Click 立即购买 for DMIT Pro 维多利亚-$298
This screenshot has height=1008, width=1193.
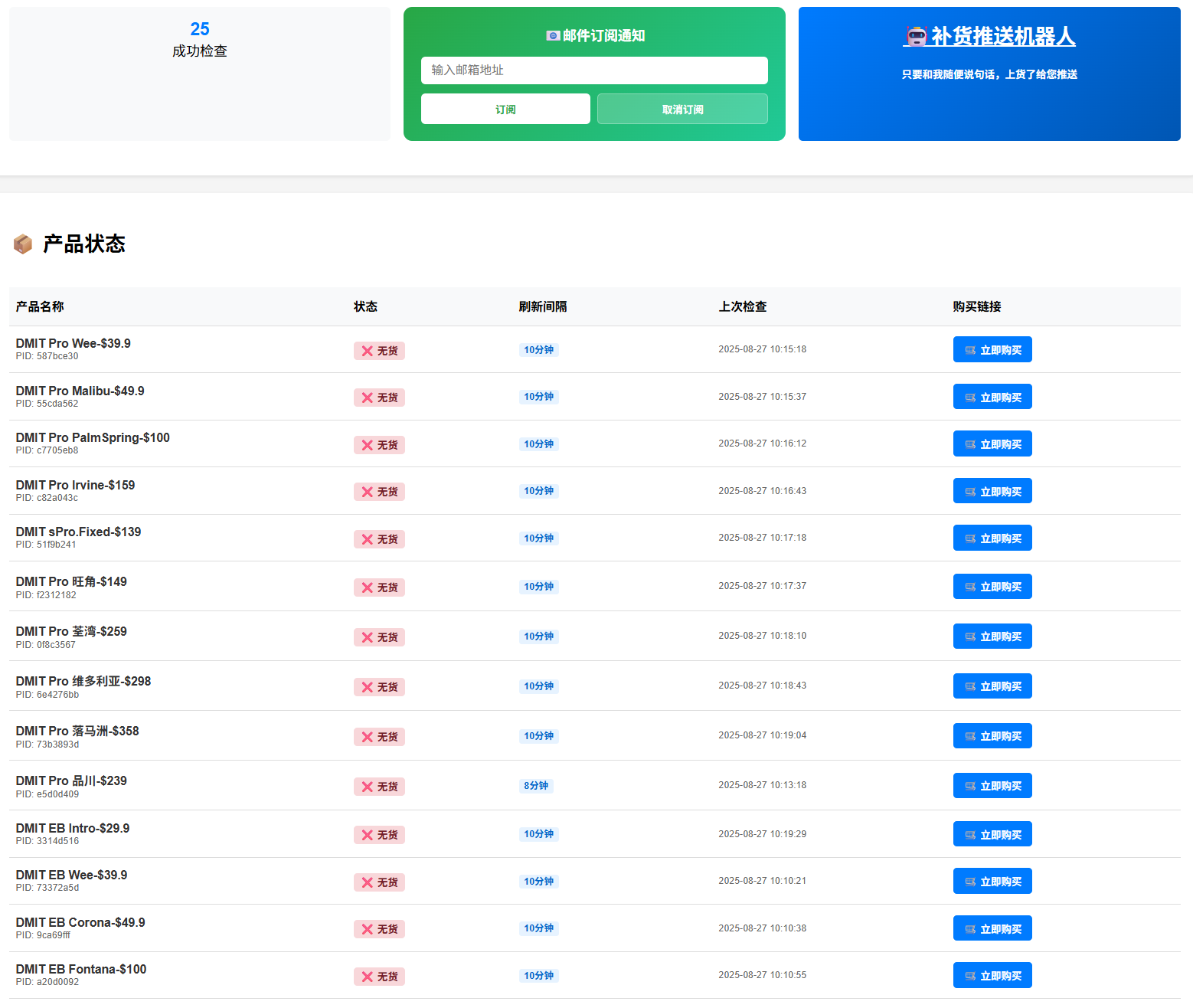click(x=992, y=686)
